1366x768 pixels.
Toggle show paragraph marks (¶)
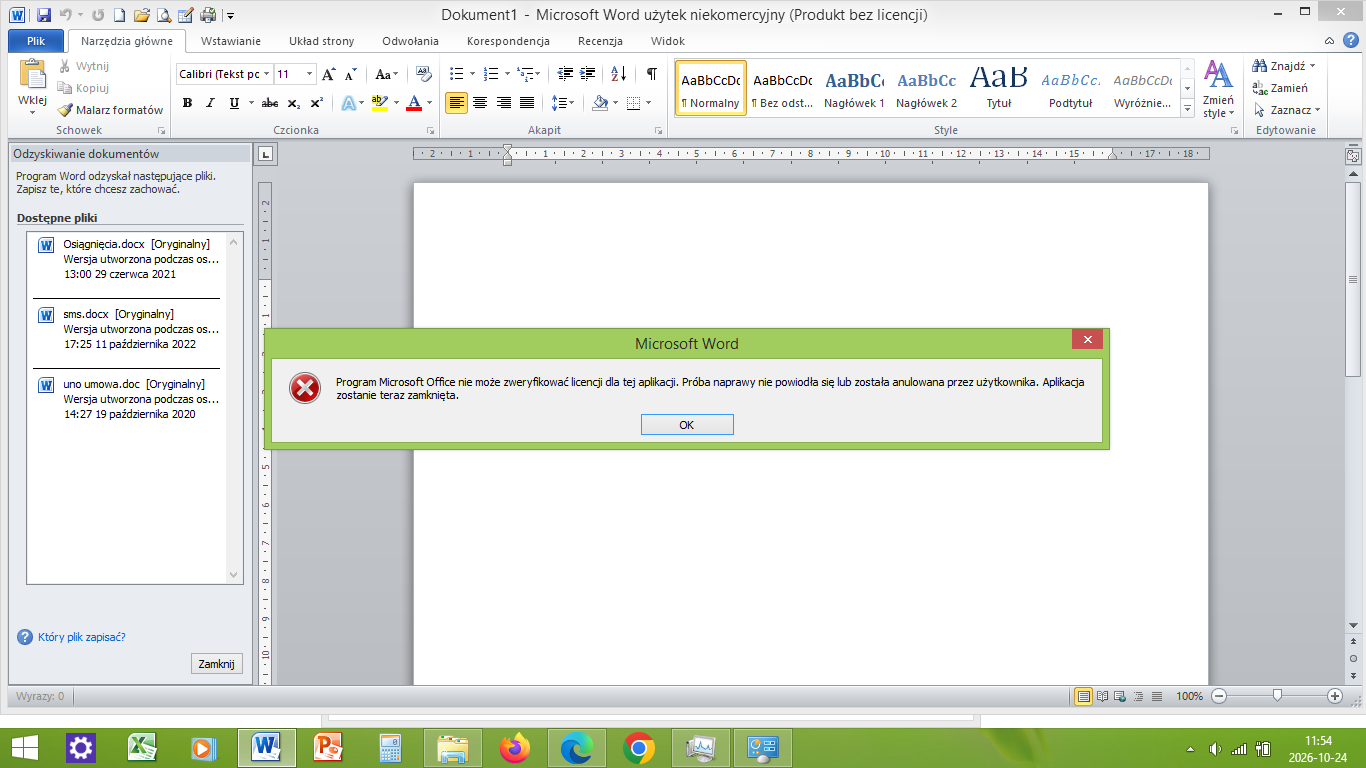click(x=652, y=74)
